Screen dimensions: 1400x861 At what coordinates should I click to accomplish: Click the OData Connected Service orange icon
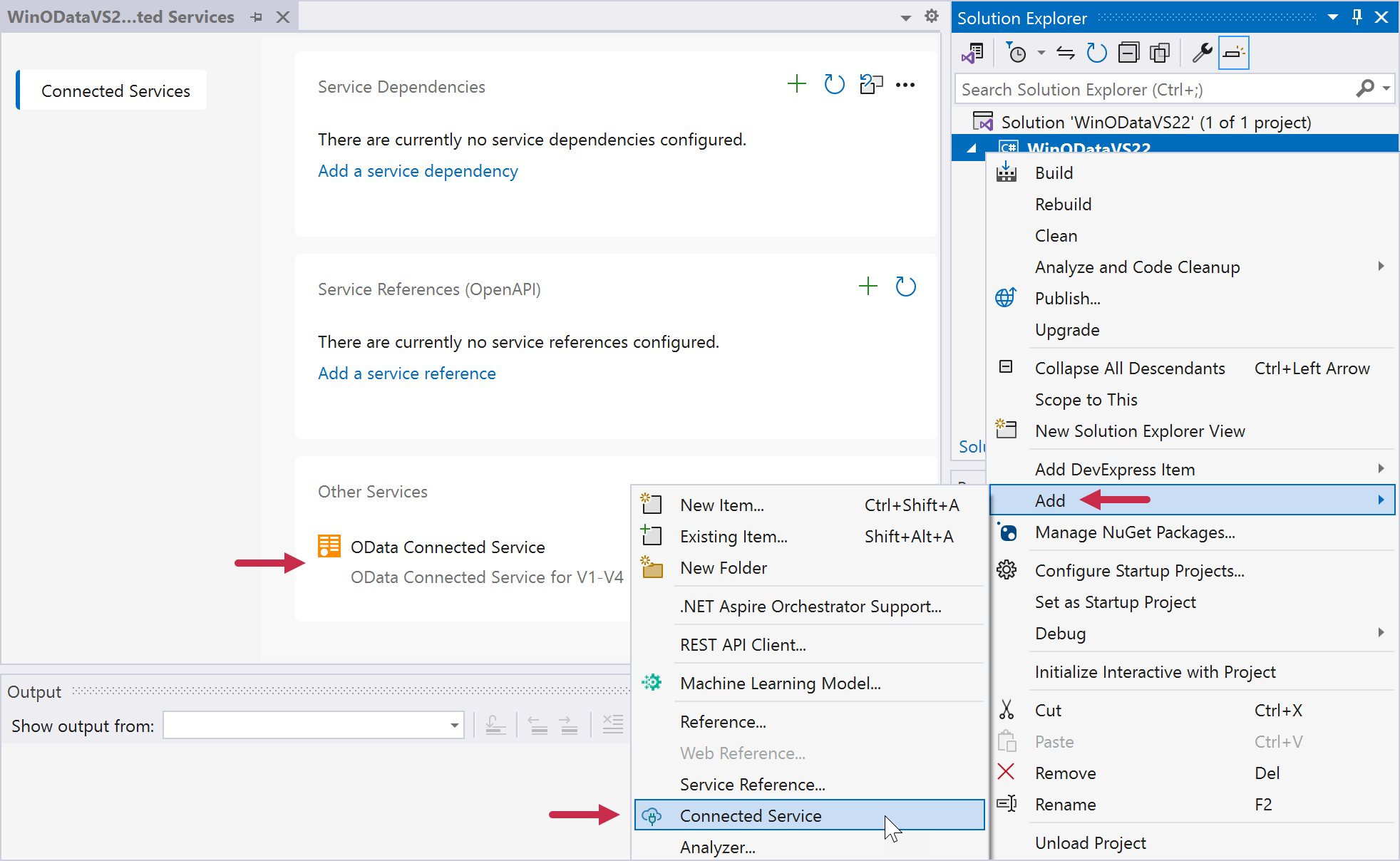click(x=329, y=547)
